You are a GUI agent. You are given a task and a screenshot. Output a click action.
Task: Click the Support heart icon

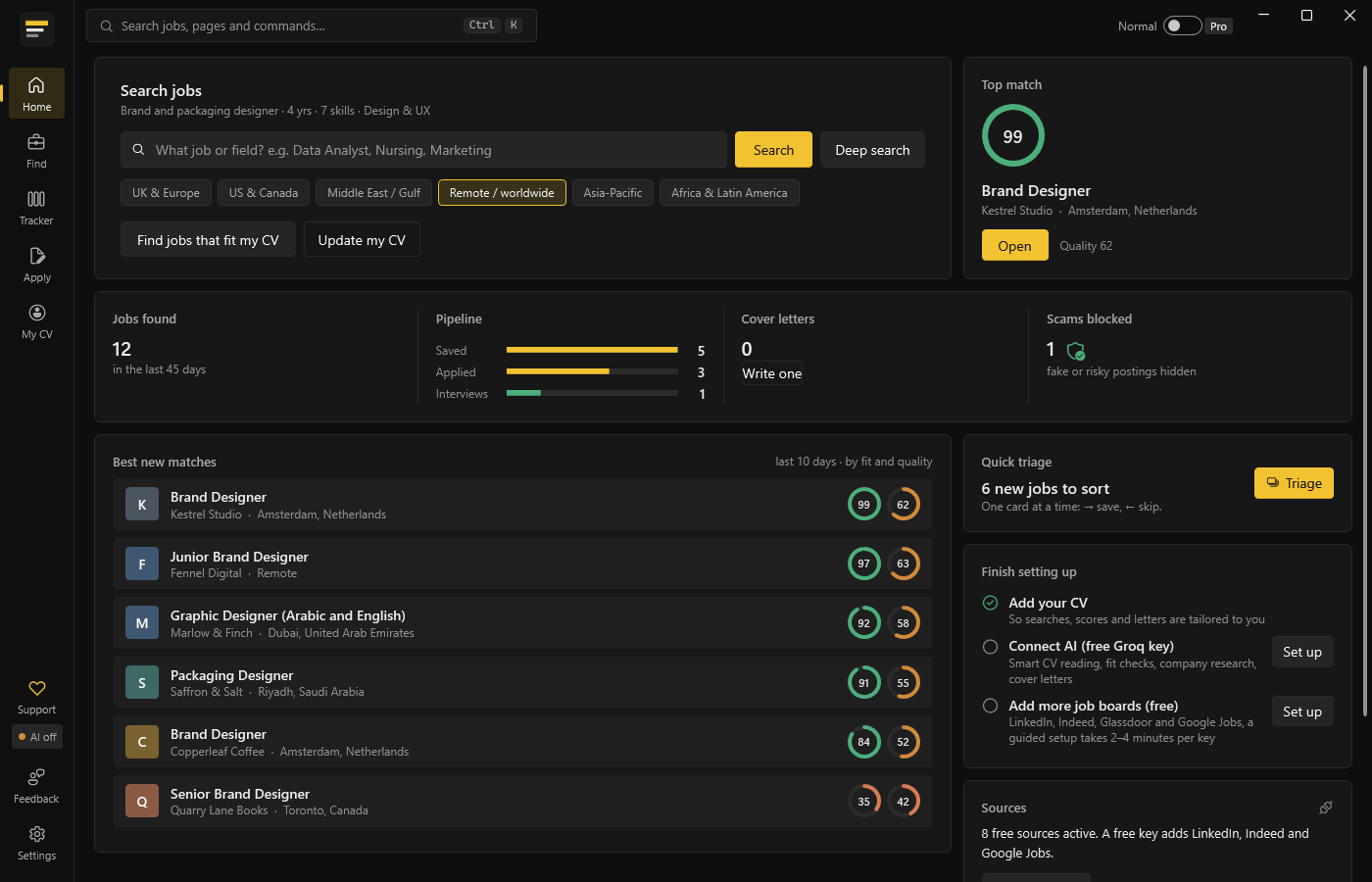click(37, 688)
